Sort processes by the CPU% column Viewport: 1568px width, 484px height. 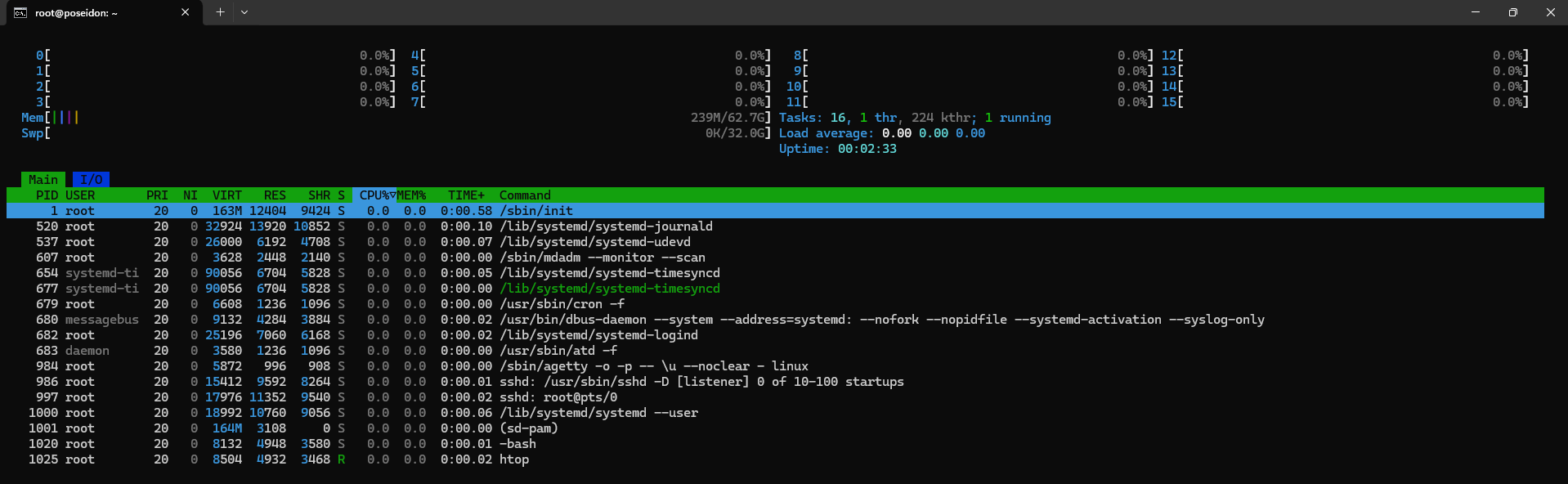[374, 195]
